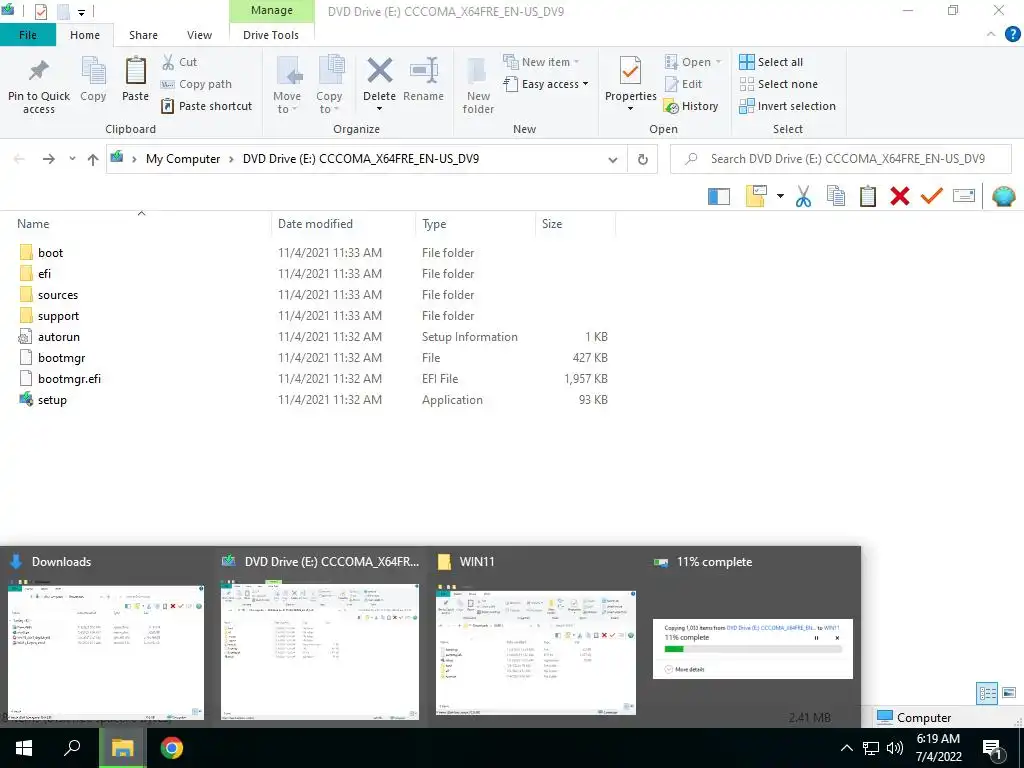Click the Properties checkmark icon

630,71
